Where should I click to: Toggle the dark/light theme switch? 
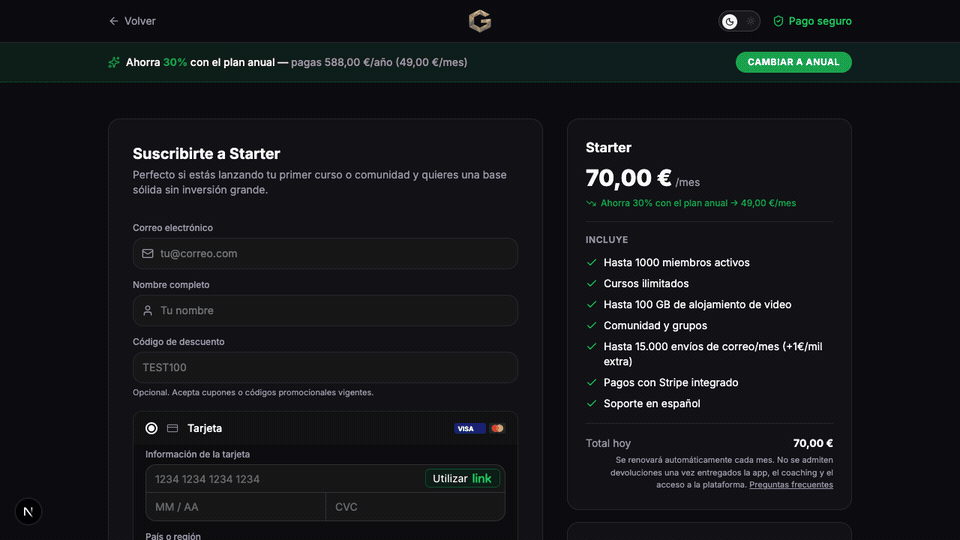(739, 21)
